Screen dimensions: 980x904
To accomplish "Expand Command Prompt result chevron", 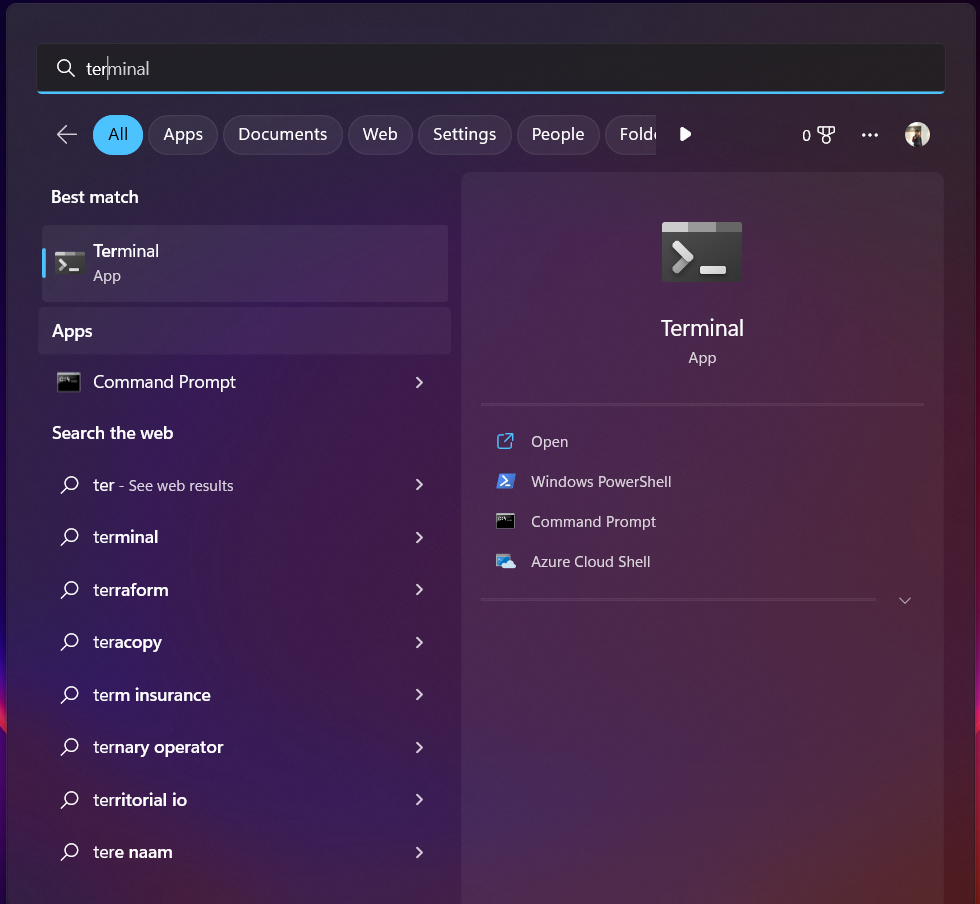I will click(x=419, y=382).
